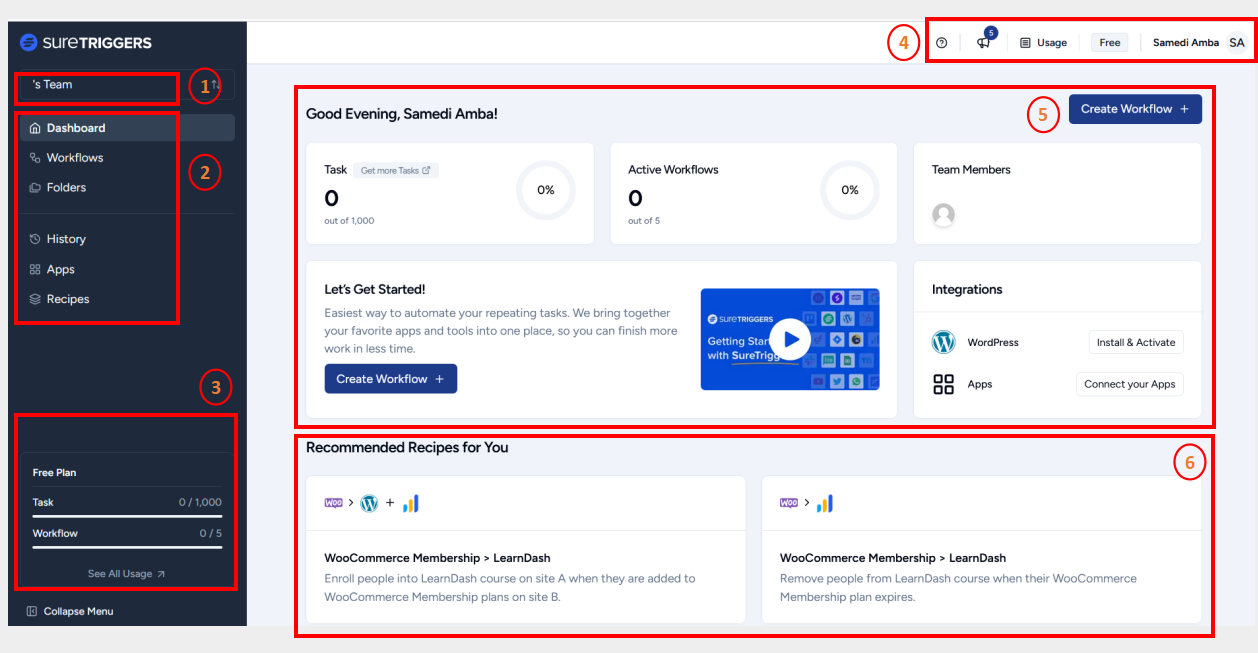Open Dashboard in sidebar
Screen dimensions: 1258x653
click(x=126, y=128)
